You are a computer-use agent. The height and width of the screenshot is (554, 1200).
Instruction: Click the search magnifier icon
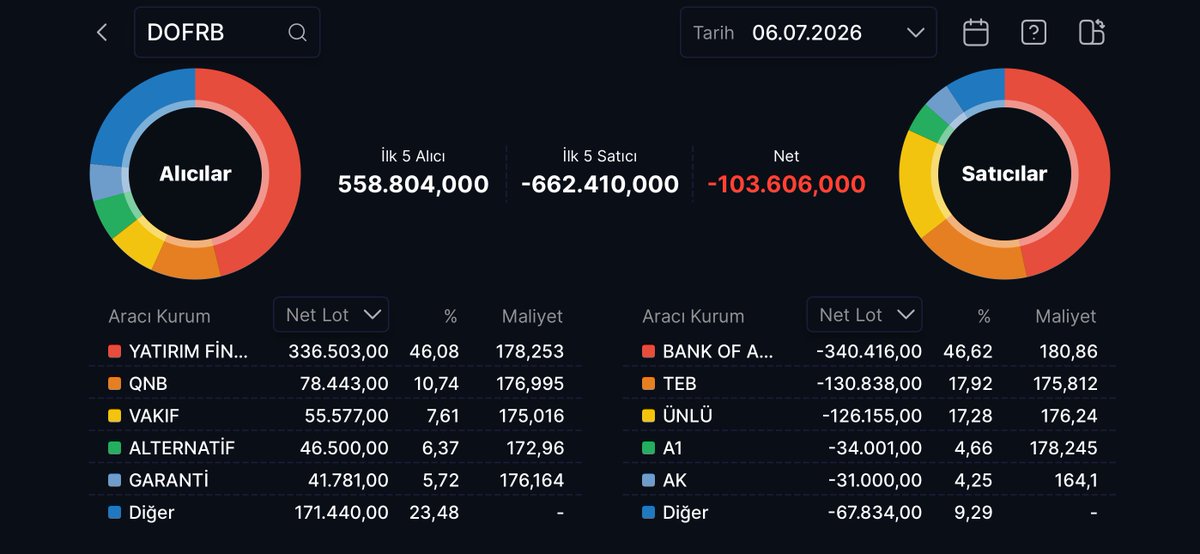[297, 33]
